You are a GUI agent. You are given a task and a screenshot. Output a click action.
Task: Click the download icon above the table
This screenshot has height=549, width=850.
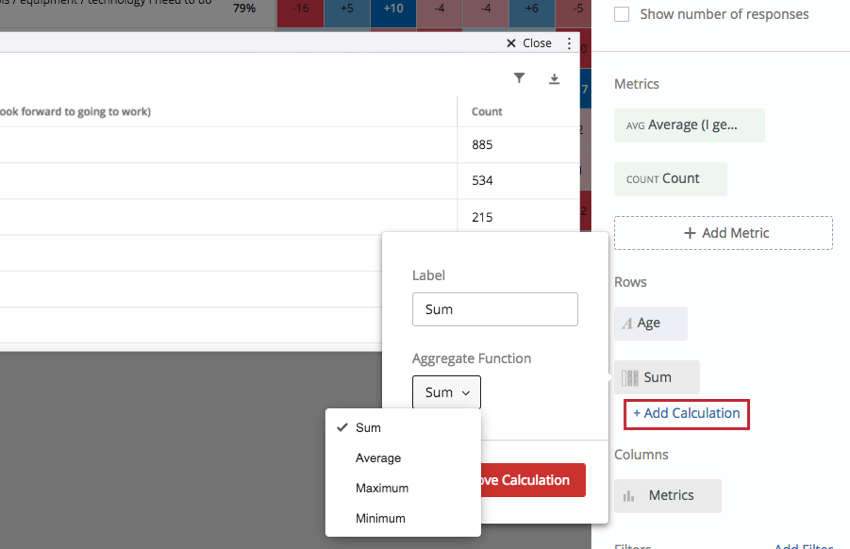[x=554, y=79]
